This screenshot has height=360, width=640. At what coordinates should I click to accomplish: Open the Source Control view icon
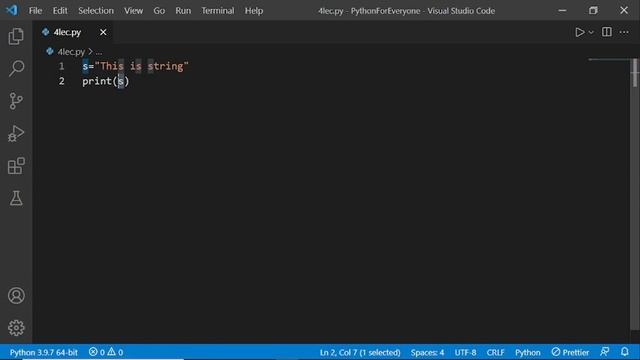pos(16,100)
